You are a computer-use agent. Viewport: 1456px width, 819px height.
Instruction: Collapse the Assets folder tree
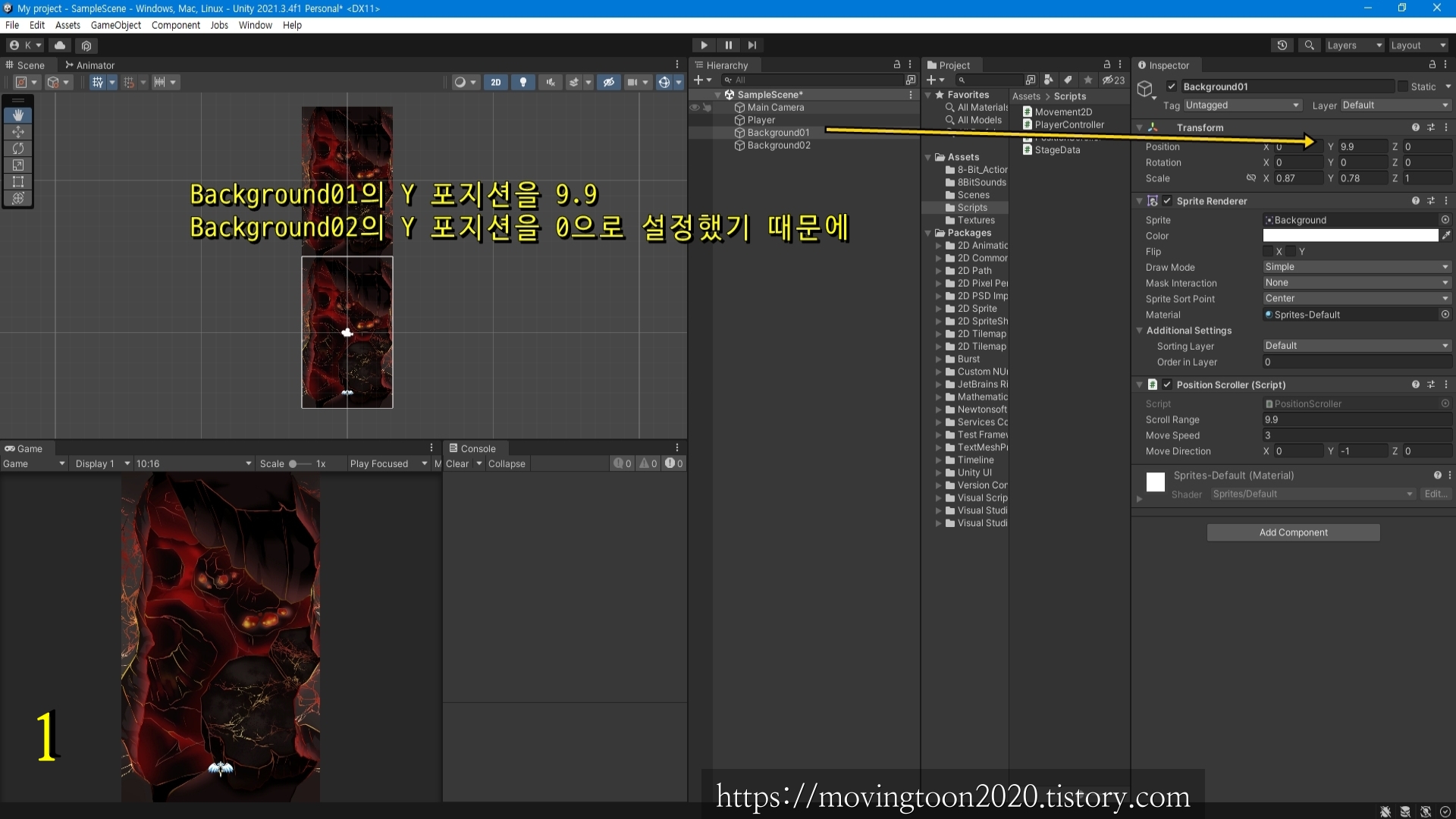pos(928,158)
